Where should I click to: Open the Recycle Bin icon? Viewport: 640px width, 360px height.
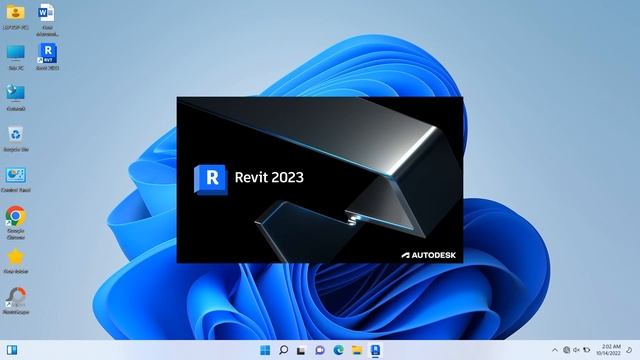16,138
